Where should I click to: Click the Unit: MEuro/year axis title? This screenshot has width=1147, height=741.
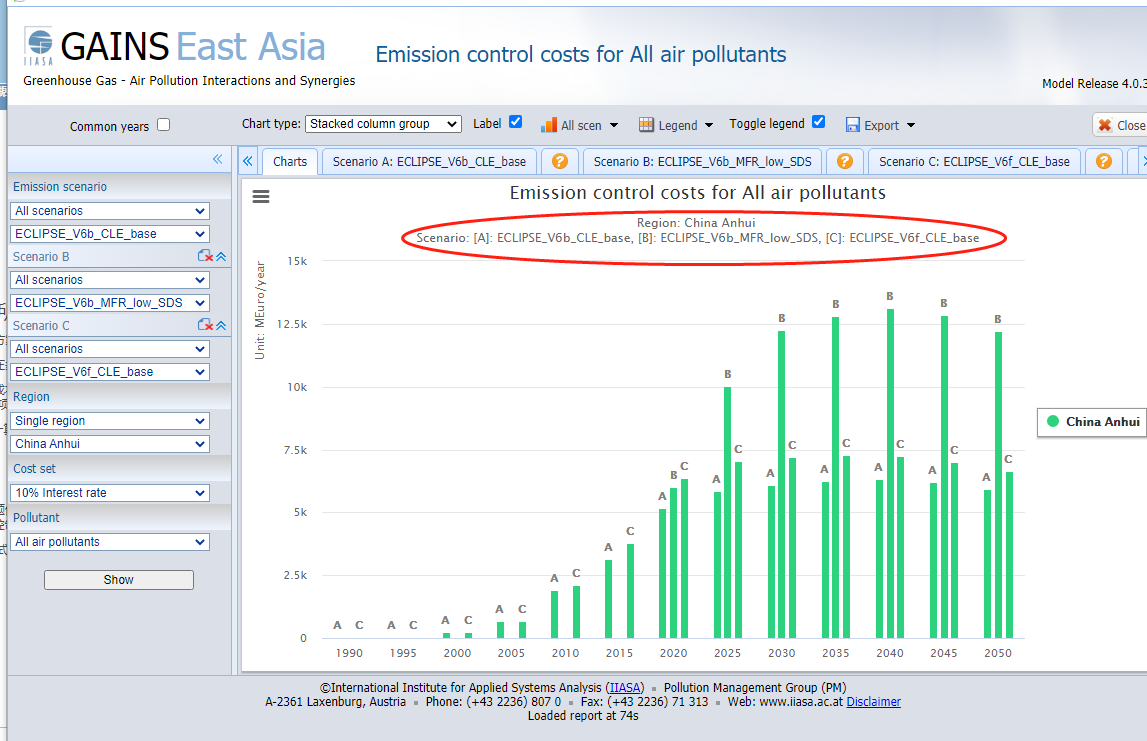pyautogui.click(x=260, y=311)
